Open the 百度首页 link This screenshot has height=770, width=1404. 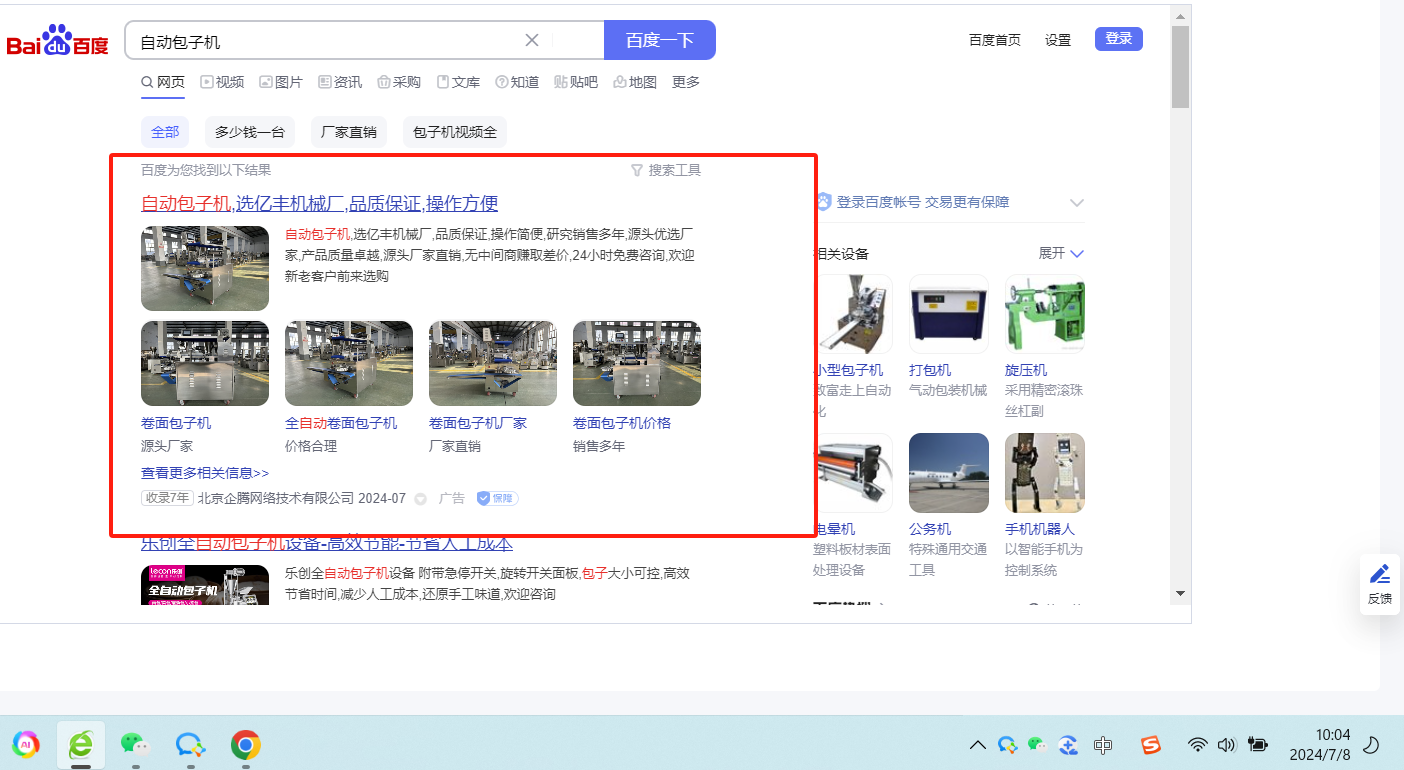pyautogui.click(x=995, y=40)
